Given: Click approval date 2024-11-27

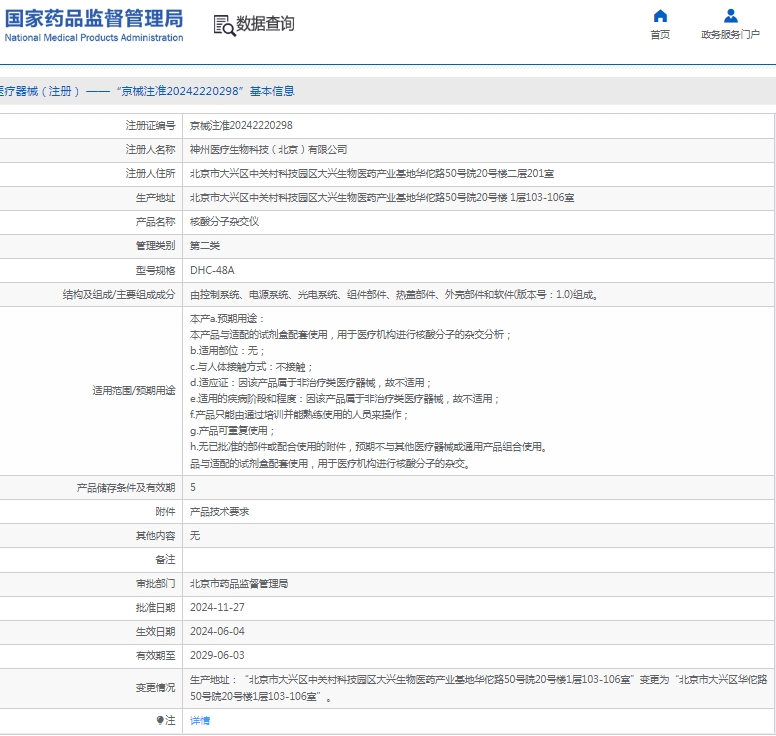Looking at the screenshot, I should pyautogui.click(x=217, y=608).
